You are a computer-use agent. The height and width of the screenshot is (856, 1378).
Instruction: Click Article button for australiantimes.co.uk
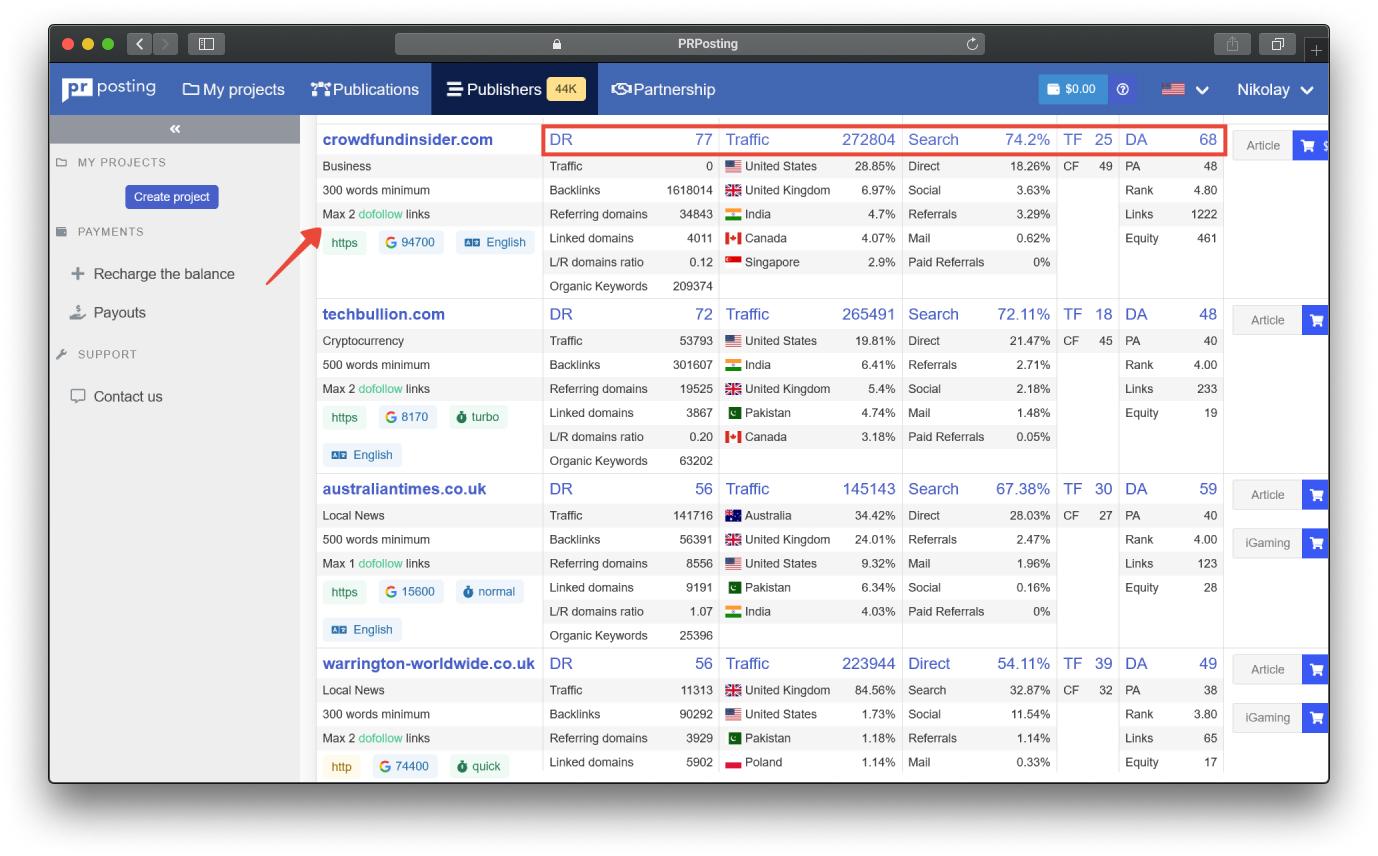(x=1268, y=495)
